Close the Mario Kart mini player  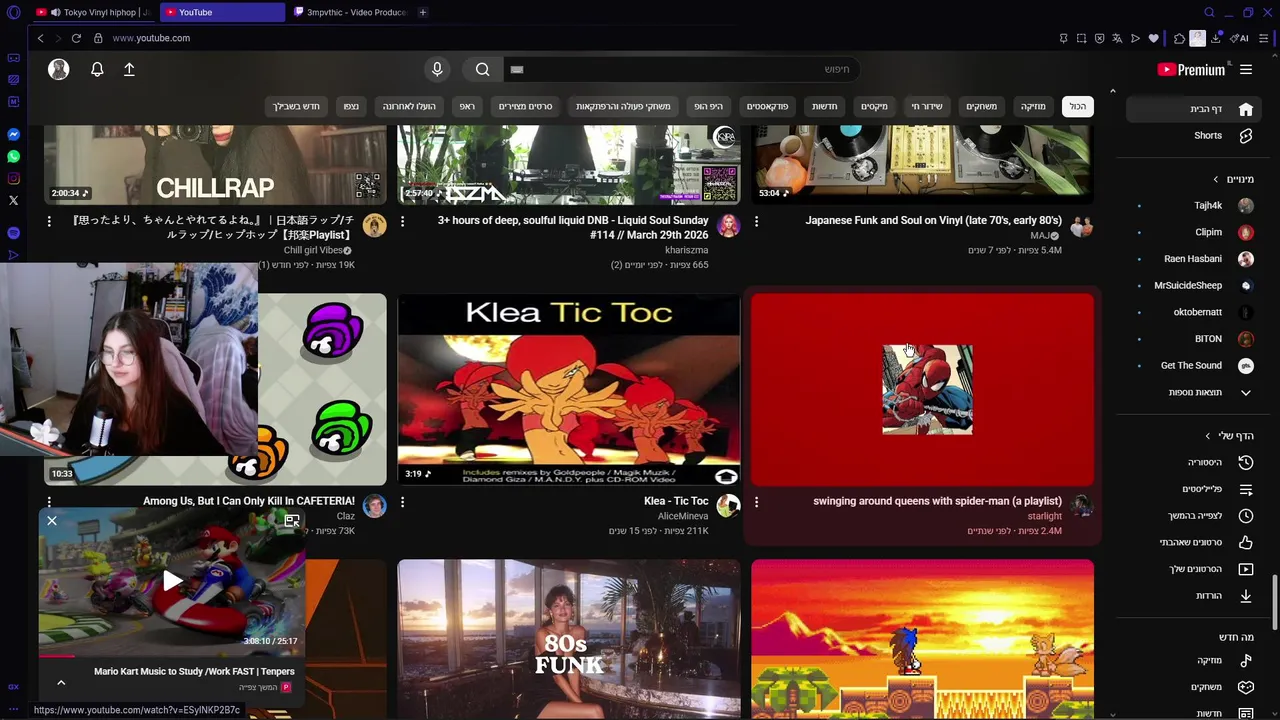pyautogui.click(x=52, y=520)
